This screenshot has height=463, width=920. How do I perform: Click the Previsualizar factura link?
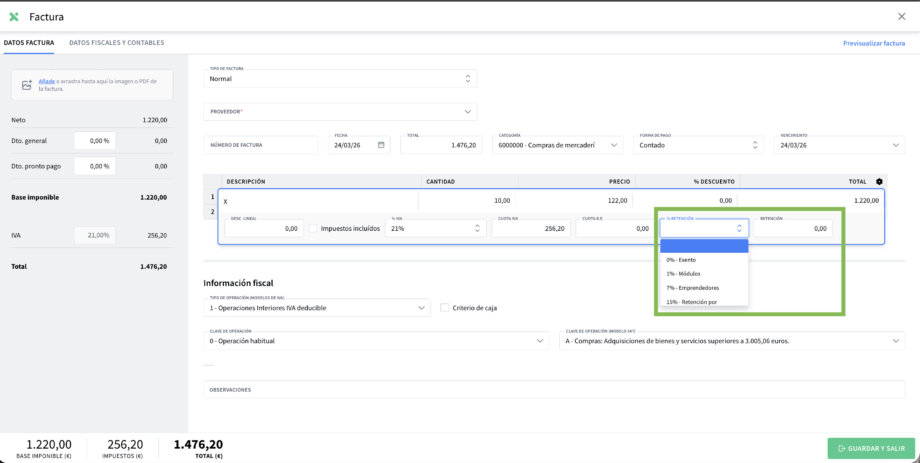point(873,43)
